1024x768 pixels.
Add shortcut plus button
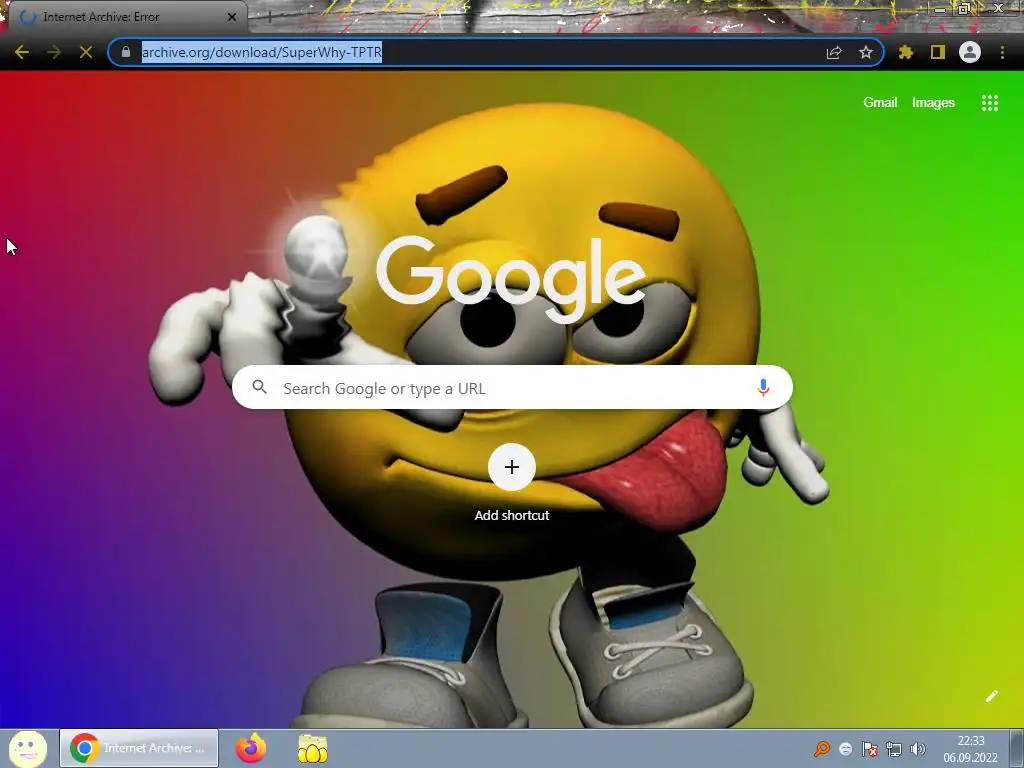pos(512,467)
